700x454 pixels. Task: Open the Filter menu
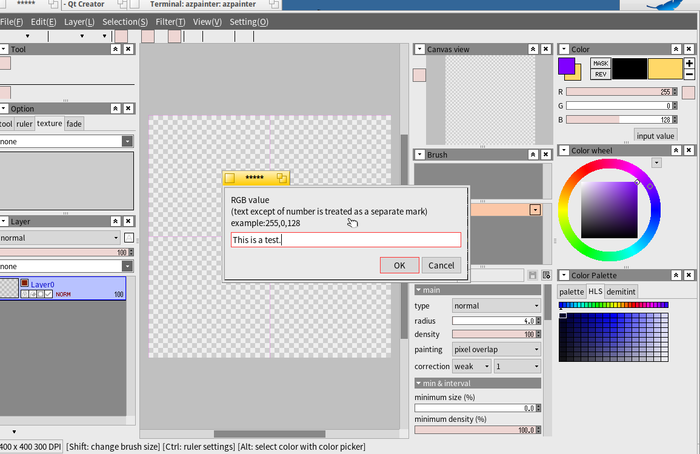[170, 22]
